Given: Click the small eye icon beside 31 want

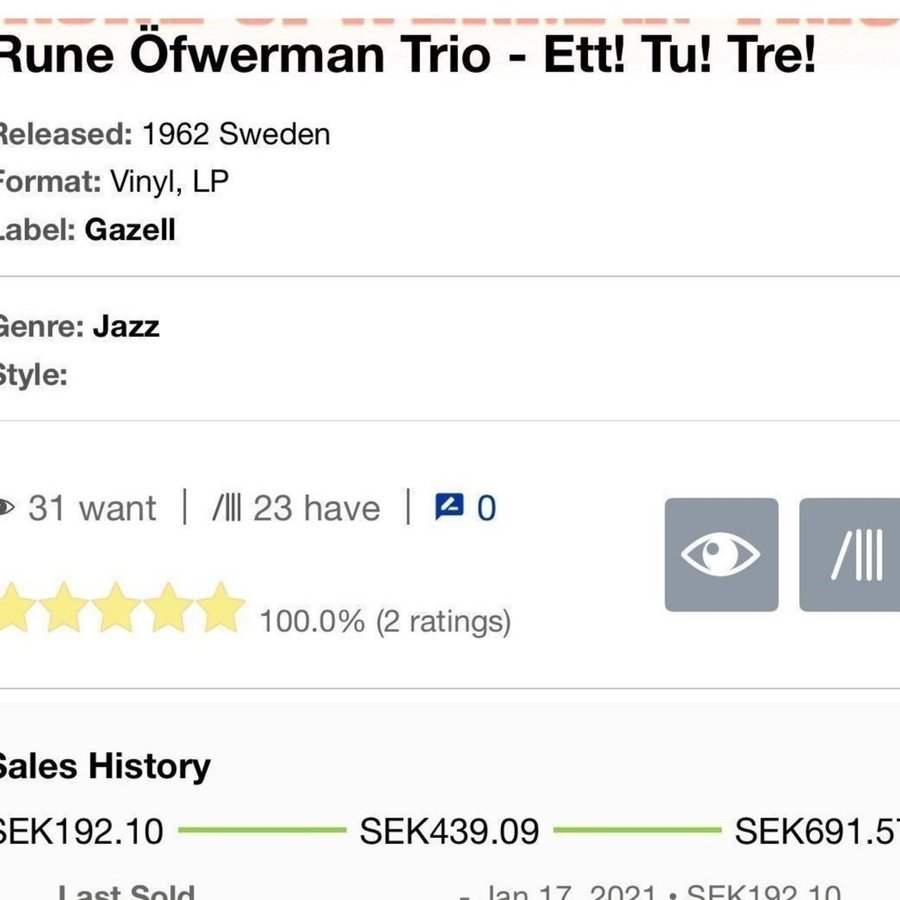Looking at the screenshot, I should (7, 508).
